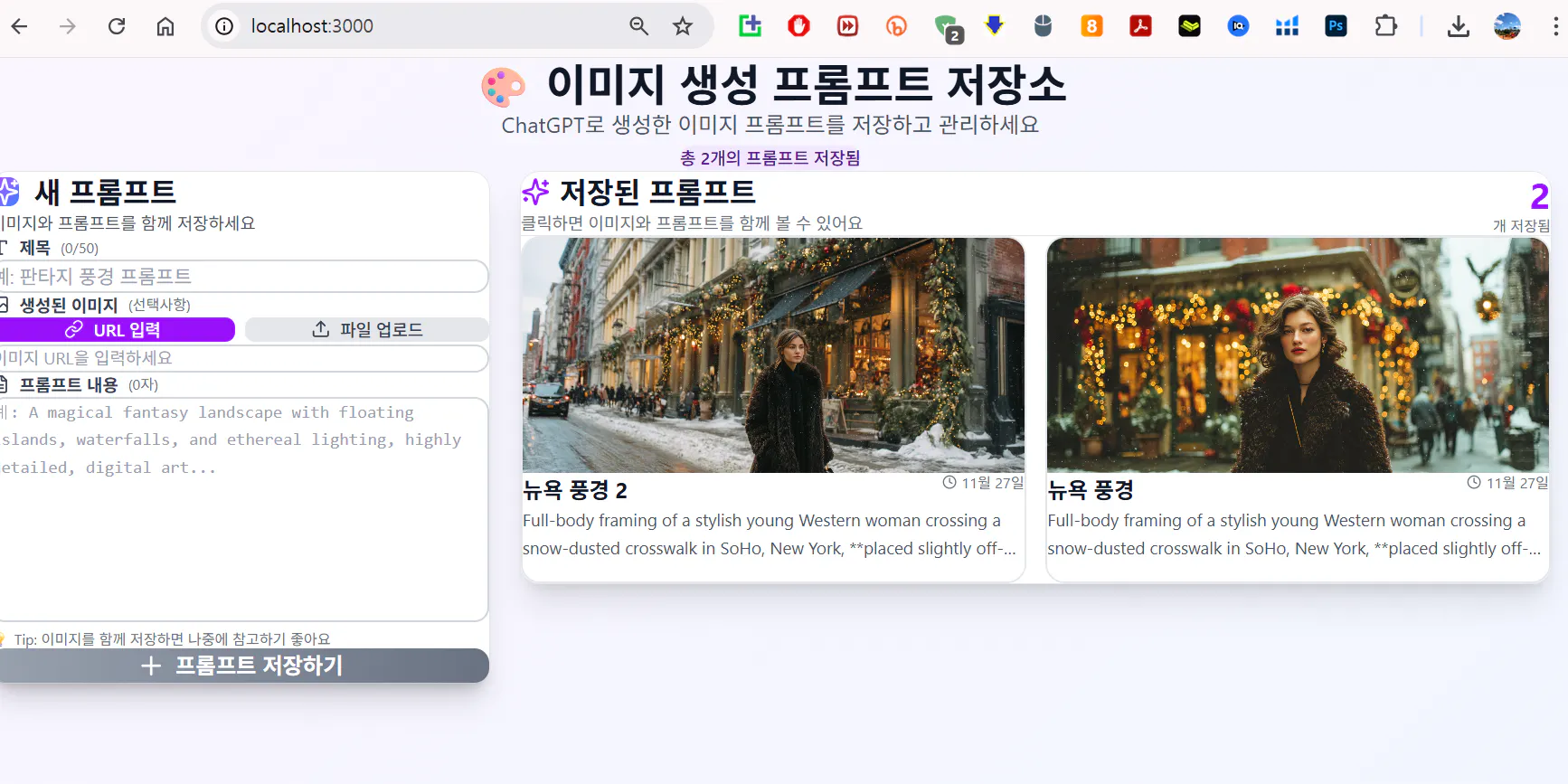Open the orange circular extension icon
Screen dimensions: 1568x784
pyautogui.click(x=896, y=26)
